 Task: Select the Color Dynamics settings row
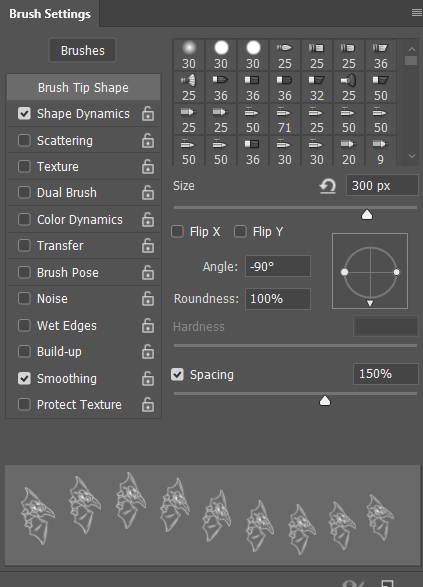[83, 219]
